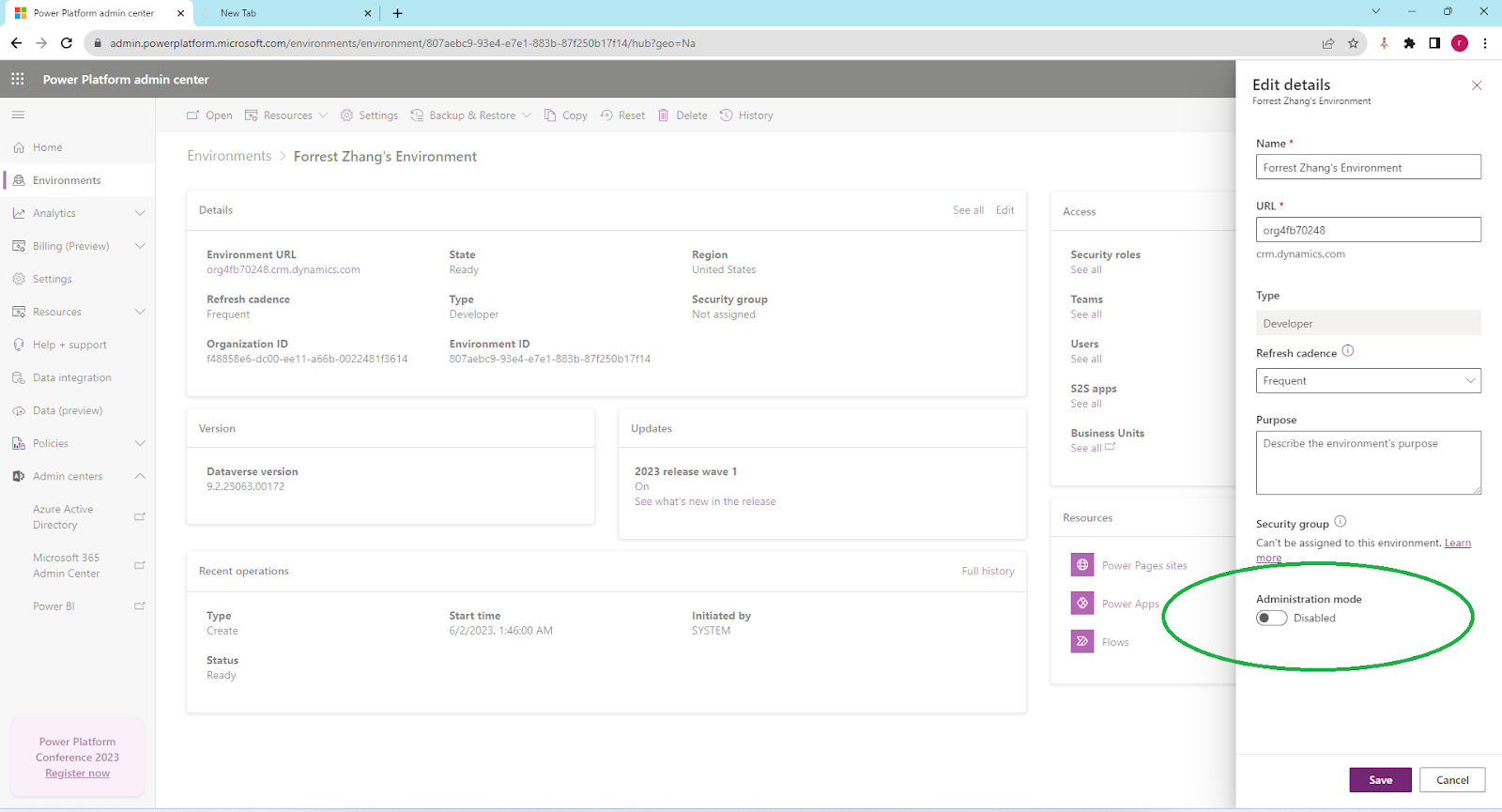The height and width of the screenshot is (812, 1502).
Task: Click See what's new in the release
Action: click(705, 501)
